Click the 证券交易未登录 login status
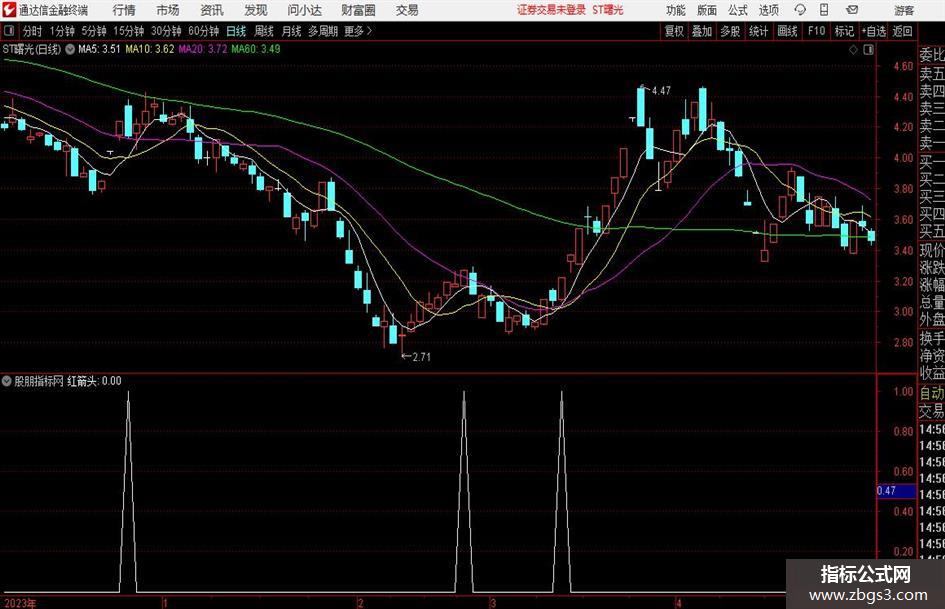This screenshot has width=945, height=609. pyautogui.click(x=551, y=10)
